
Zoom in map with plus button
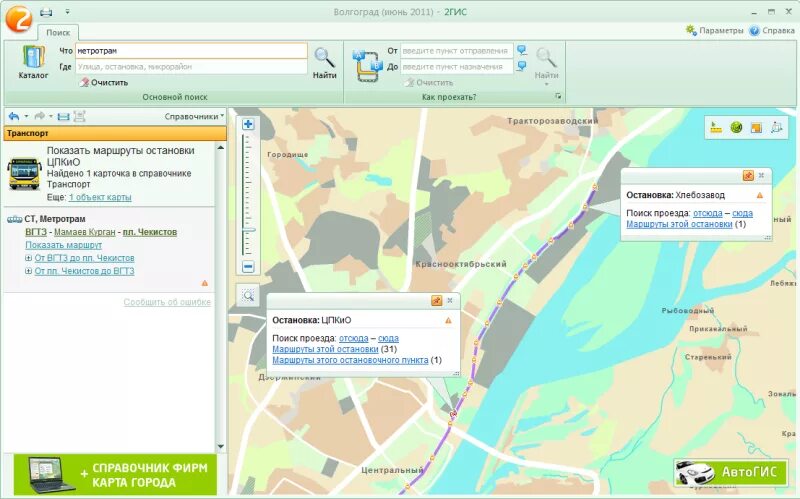248,124
